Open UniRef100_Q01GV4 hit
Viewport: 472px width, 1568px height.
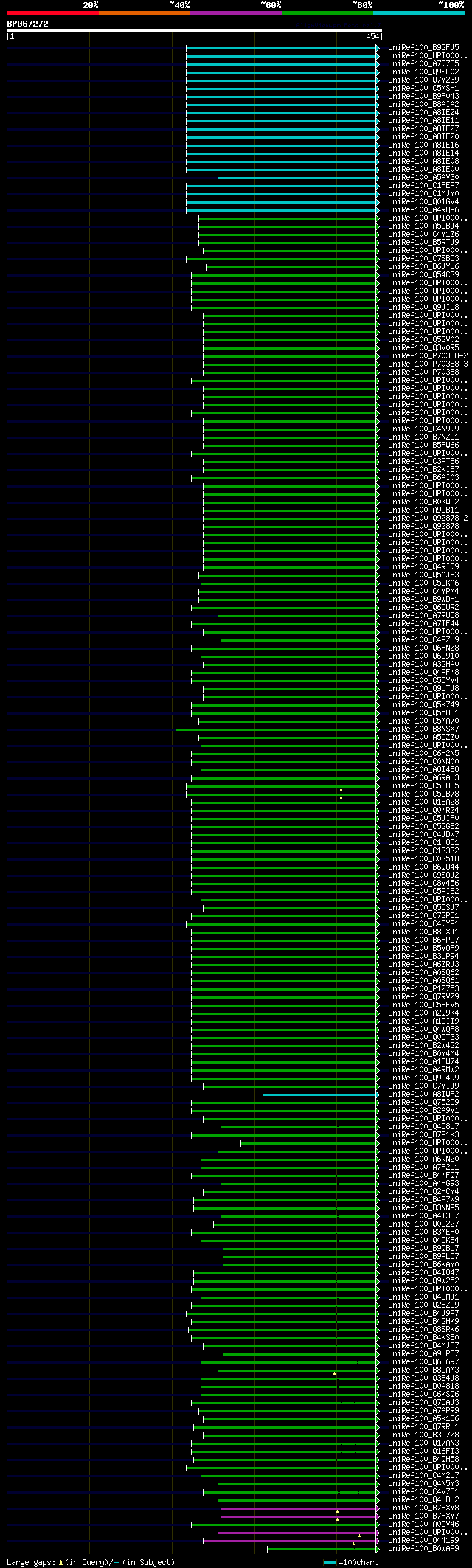click(x=424, y=201)
